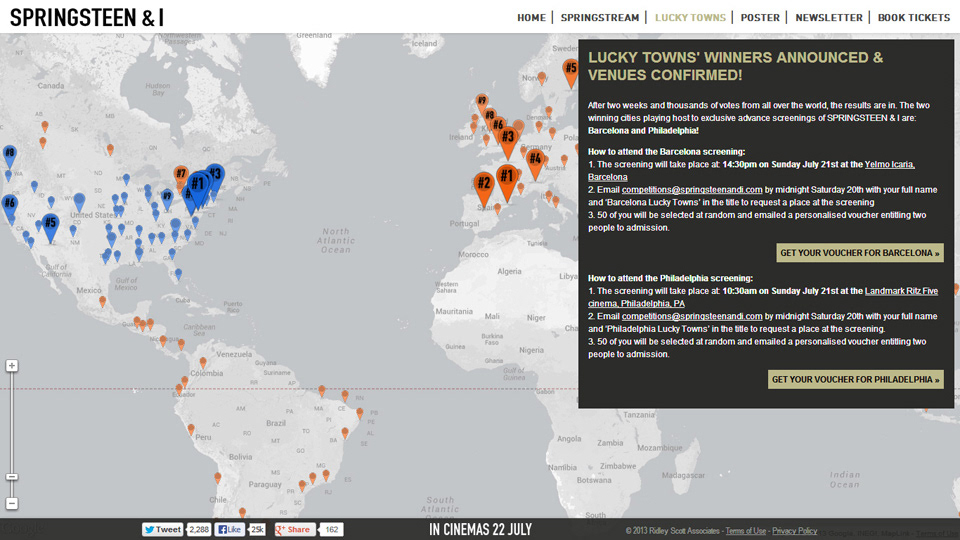960x540 pixels.
Task: Select the orange #3 pin in England
Action: (x=508, y=142)
